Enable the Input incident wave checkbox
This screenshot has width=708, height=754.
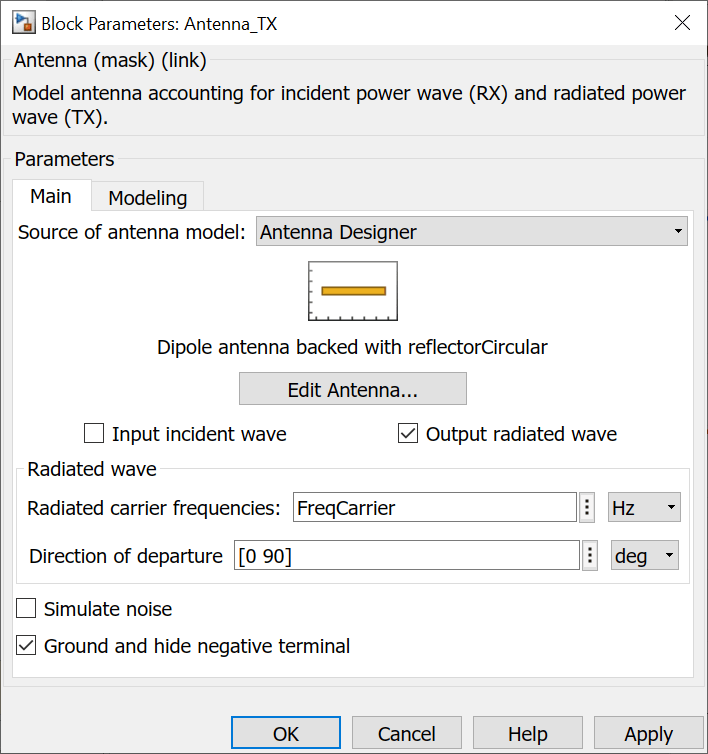point(95,434)
